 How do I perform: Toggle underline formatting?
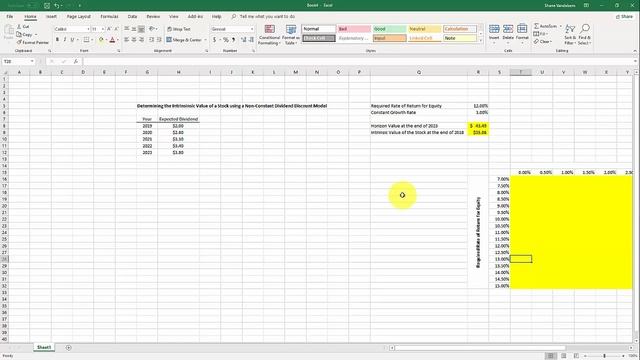[x=72, y=40]
